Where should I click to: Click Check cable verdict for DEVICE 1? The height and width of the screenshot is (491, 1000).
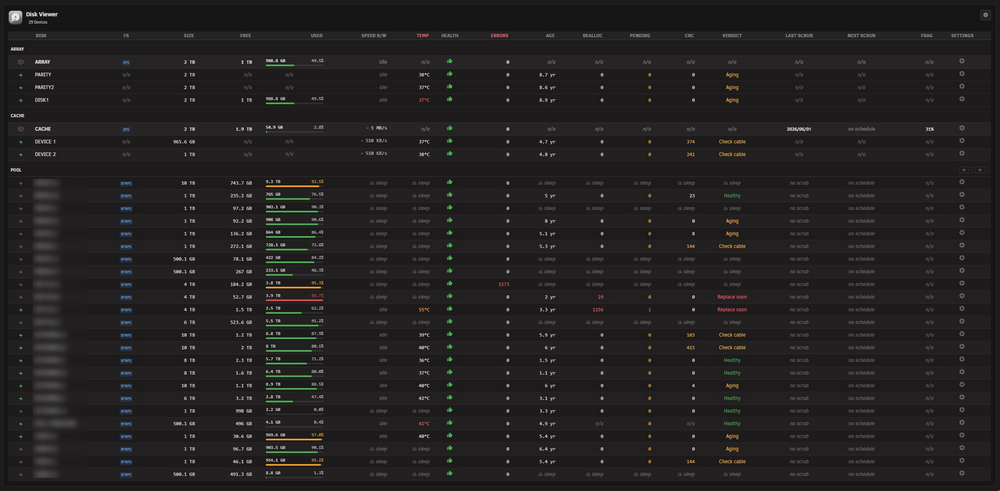coord(732,142)
